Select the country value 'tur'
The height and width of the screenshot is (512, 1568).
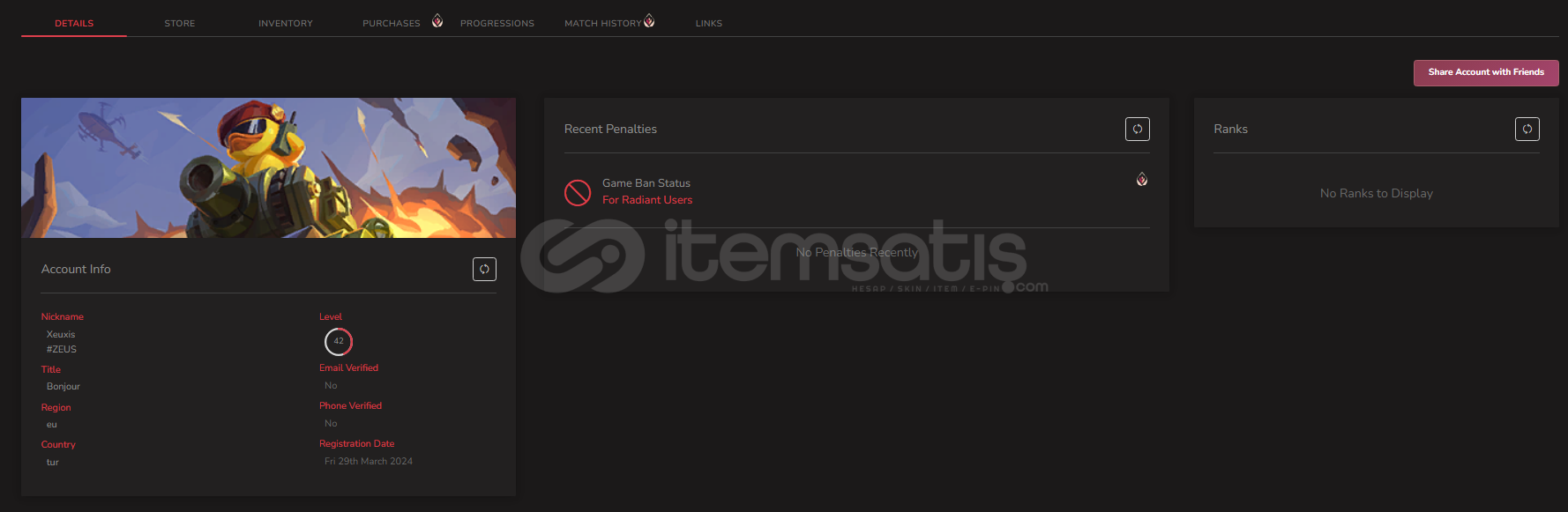[x=53, y=462]
